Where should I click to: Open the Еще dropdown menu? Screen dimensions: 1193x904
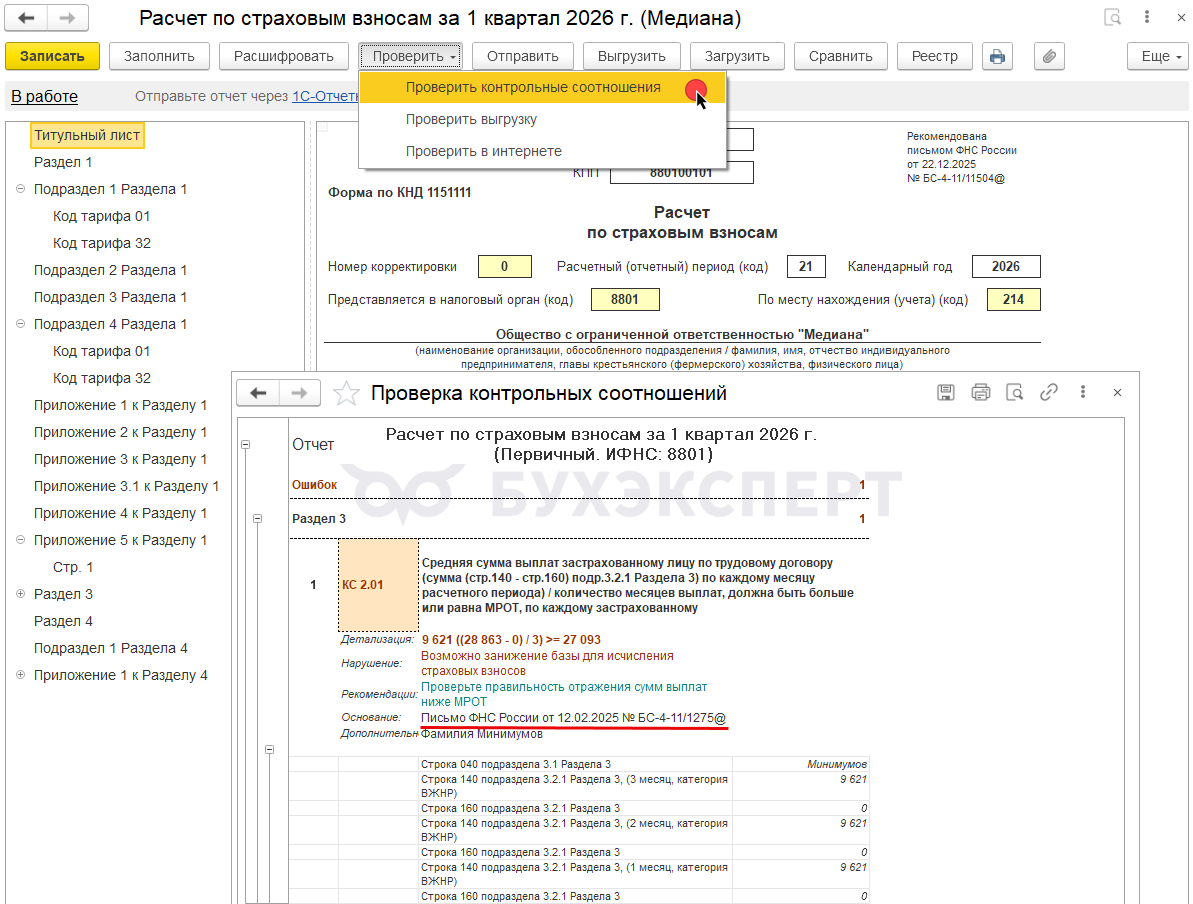tap(1157, 56)
